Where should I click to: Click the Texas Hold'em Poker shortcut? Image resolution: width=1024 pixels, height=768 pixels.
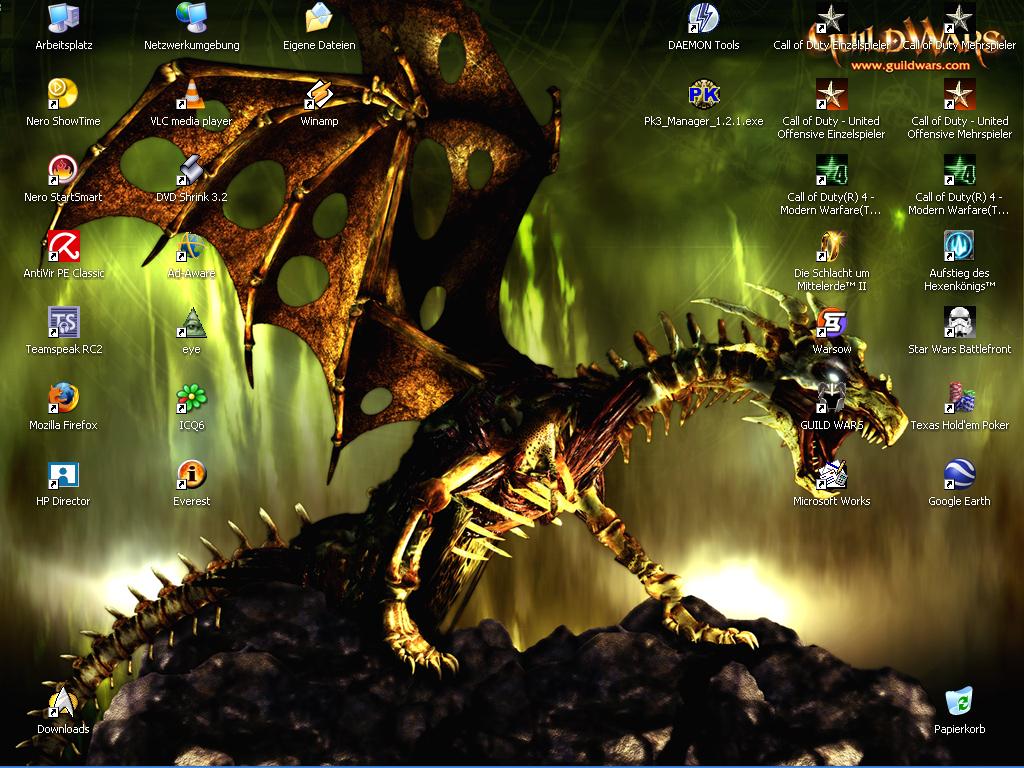(959, 398)
